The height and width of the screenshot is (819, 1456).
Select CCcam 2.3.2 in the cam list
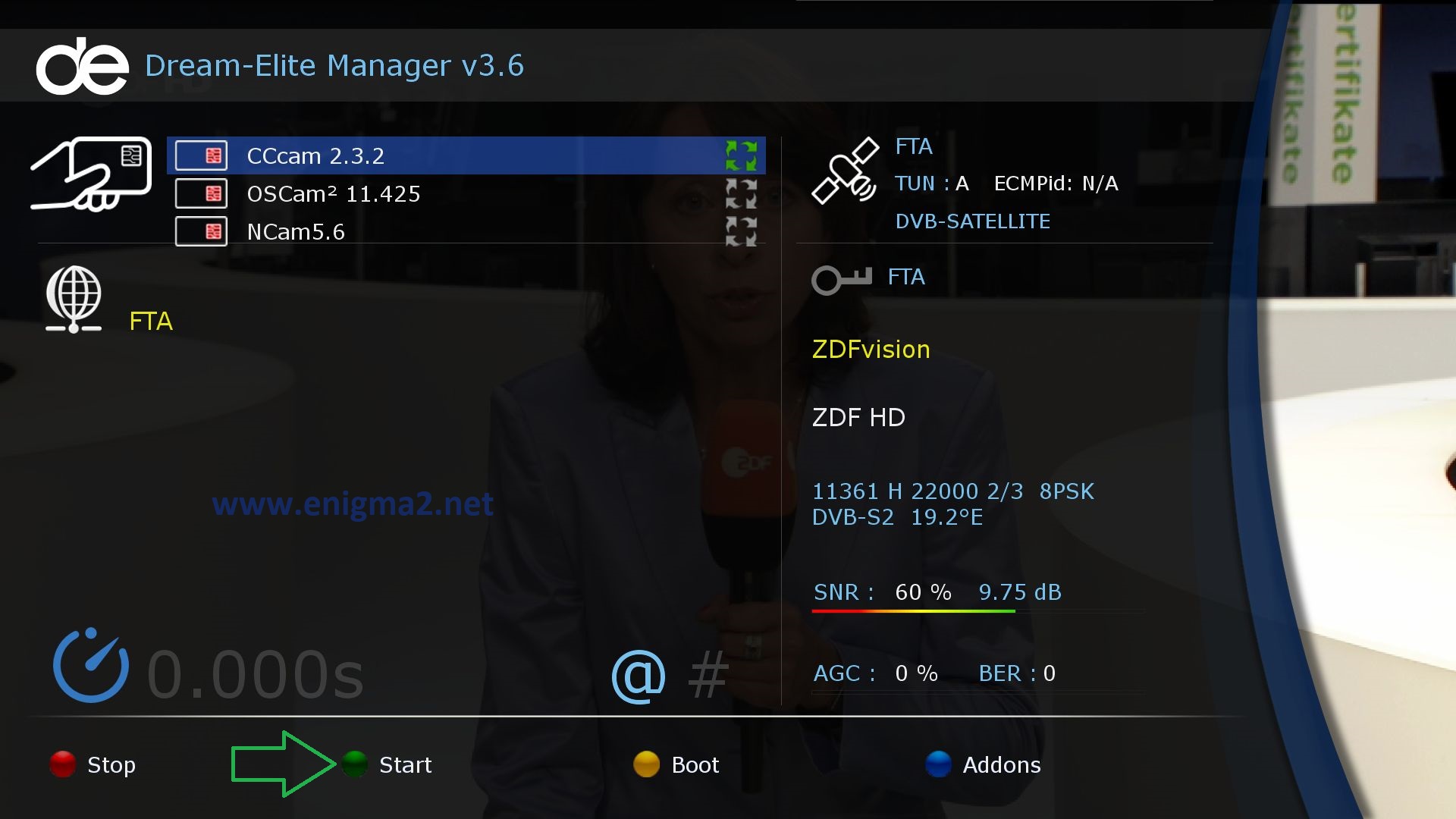[x=466, y=155]
